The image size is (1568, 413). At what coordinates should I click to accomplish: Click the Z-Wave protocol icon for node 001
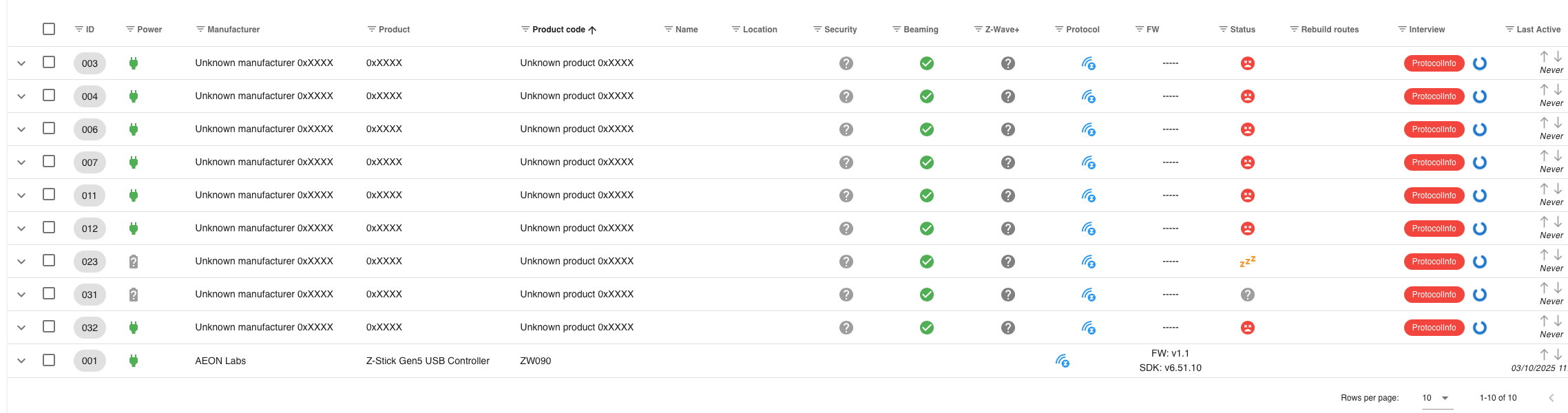[1063, 361]
